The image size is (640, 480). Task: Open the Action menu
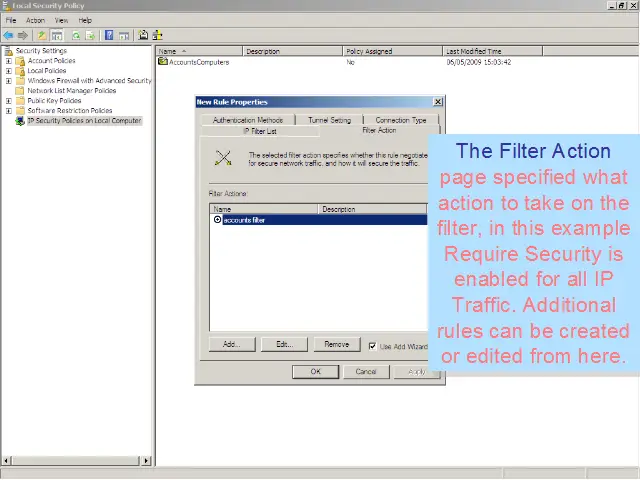(x=35, y=20)
